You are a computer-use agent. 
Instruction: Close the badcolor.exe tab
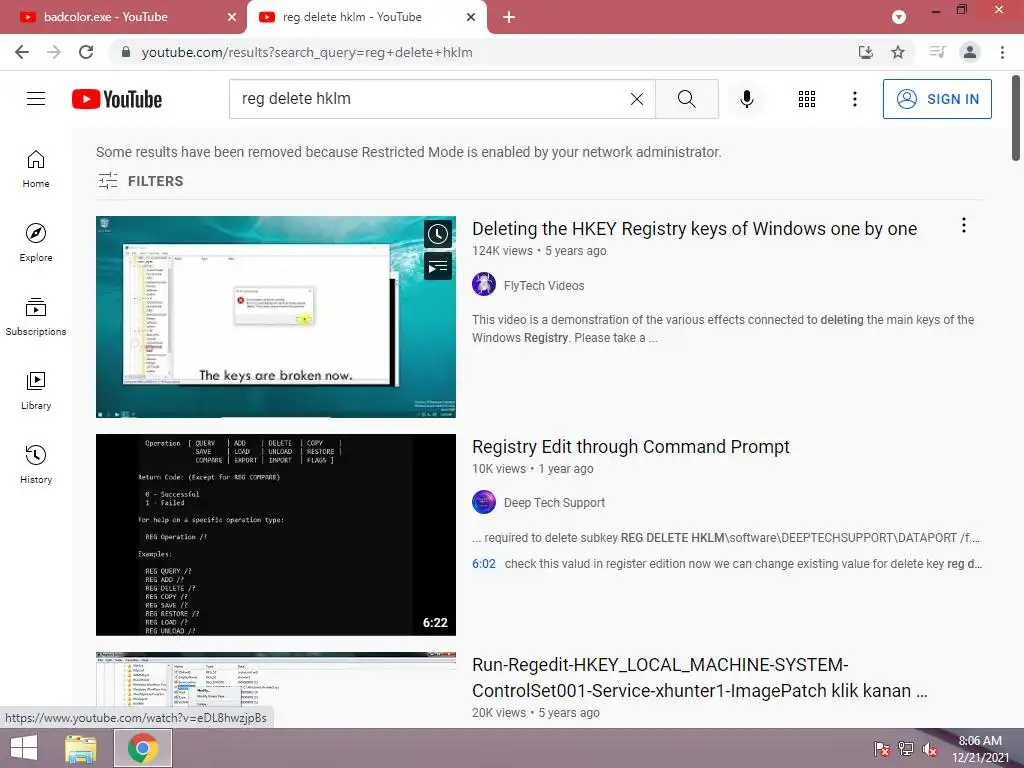tap(232, 17)
